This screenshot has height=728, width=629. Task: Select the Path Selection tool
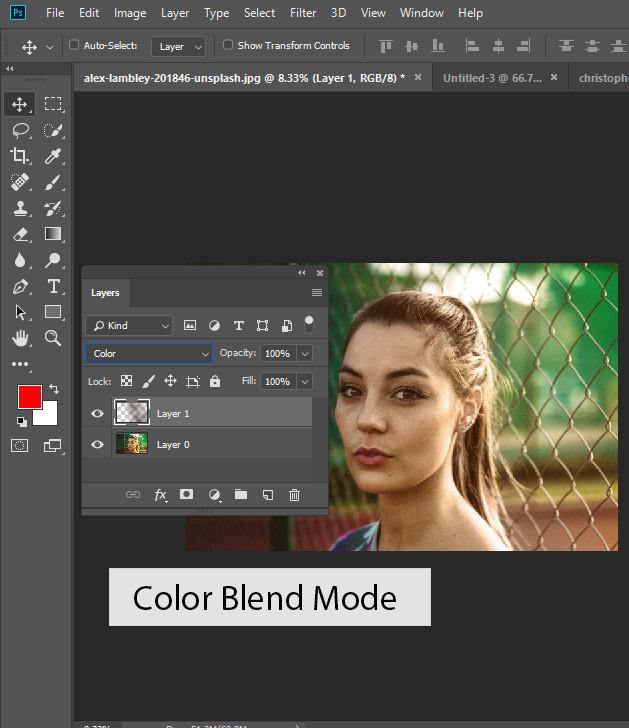[19, 312]
